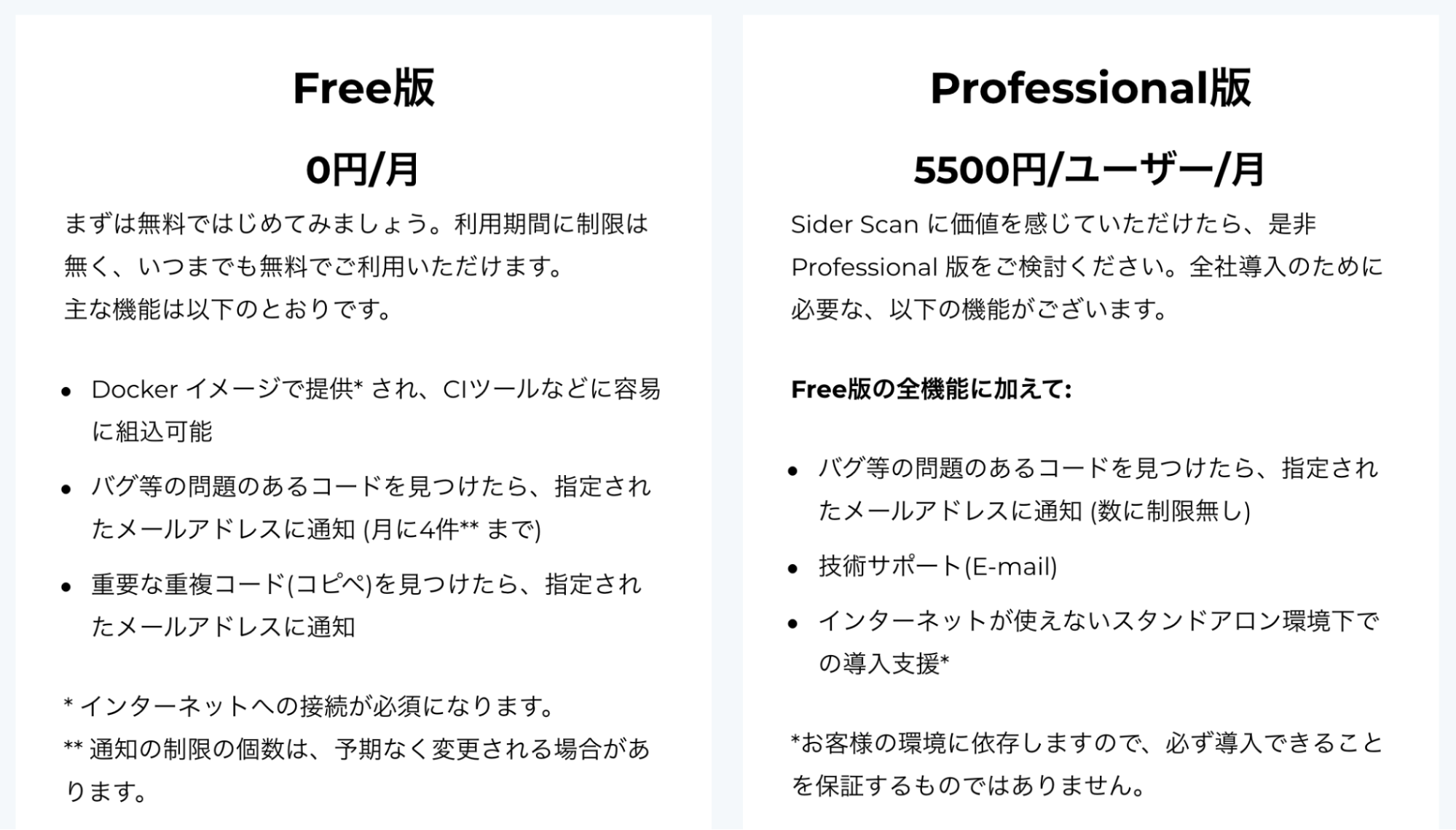
Task: Click the bullet dot beside Docker イメージ
Action: point(67,392)
